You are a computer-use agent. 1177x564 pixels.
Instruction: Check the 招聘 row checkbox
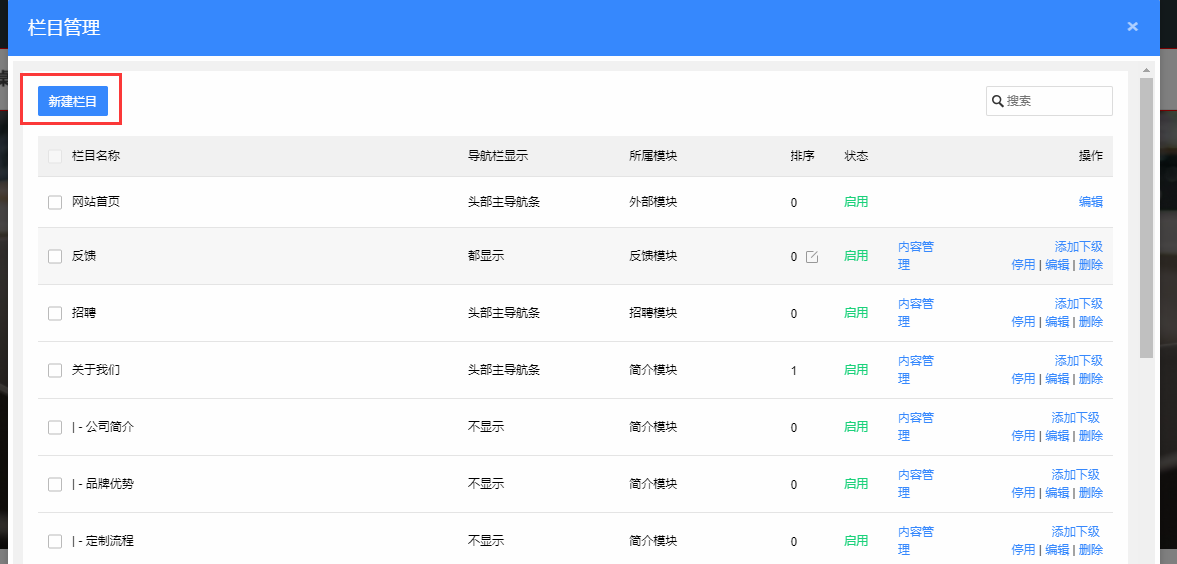(x=55, y=313)
